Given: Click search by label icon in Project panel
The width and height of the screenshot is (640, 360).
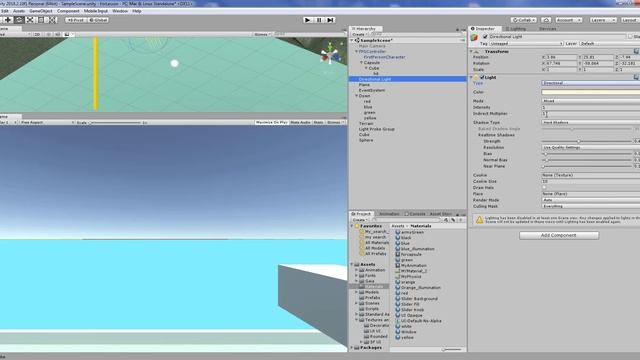Looking at the screenshot, I should (453, 220).
